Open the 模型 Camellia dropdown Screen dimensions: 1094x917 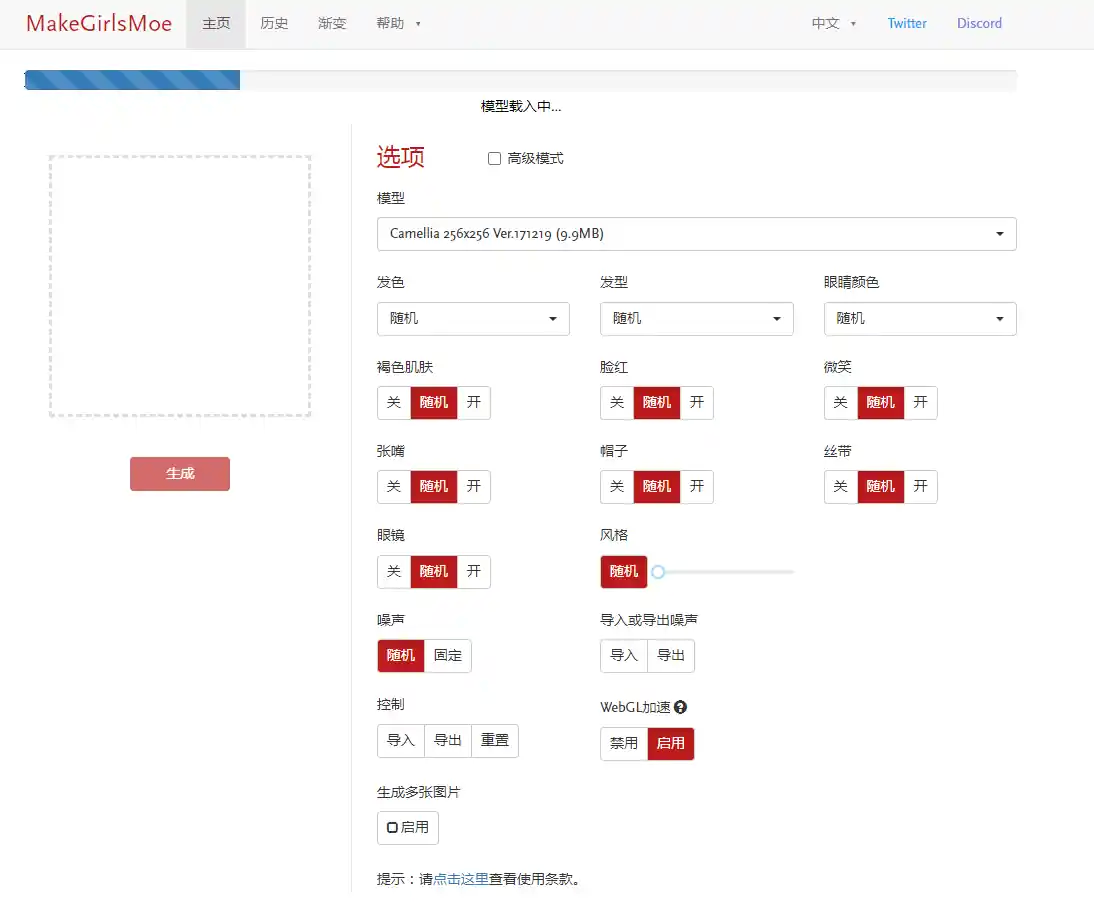click(x=696, y=234)
